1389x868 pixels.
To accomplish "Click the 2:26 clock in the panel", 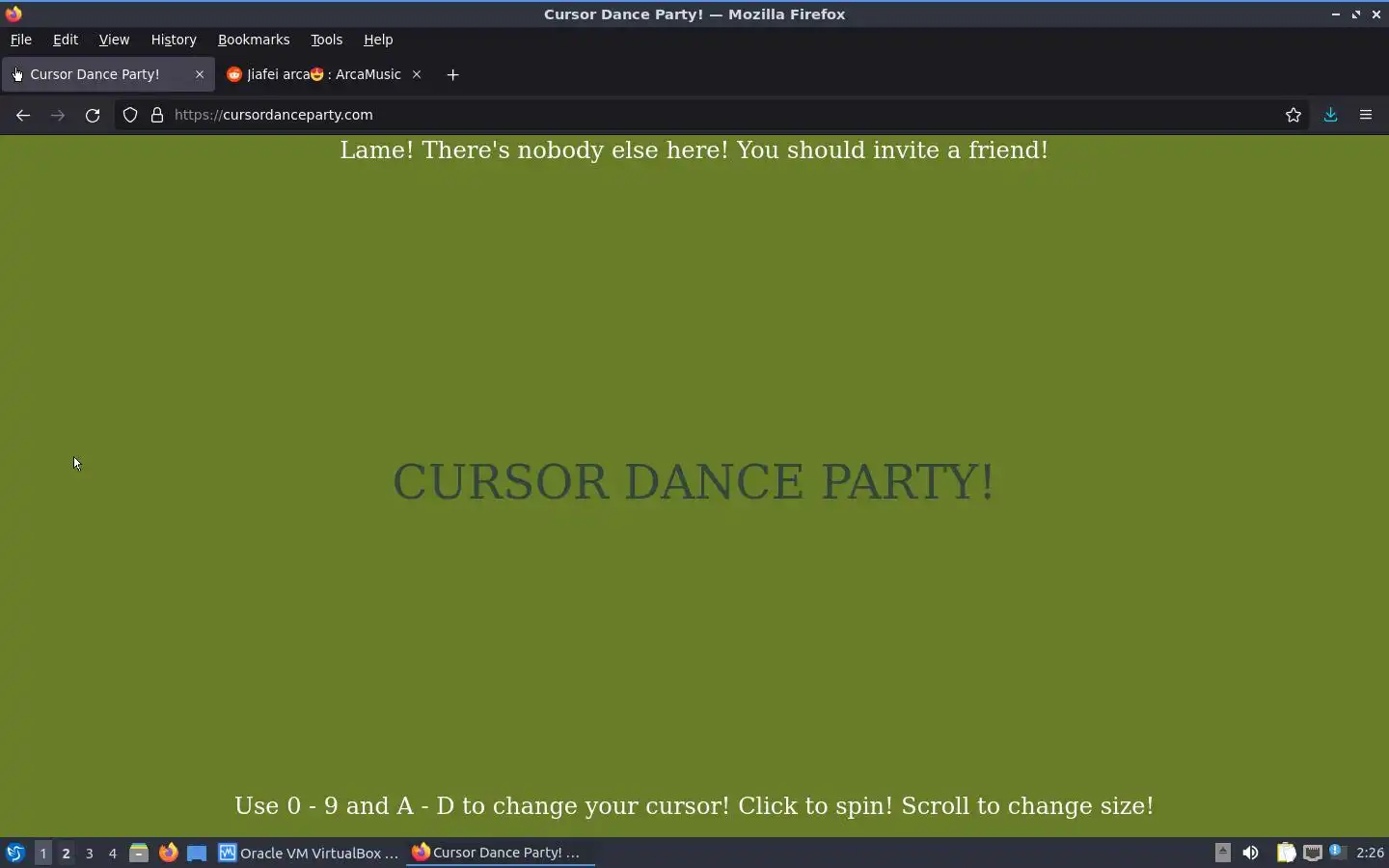I will pos(1370,853).
